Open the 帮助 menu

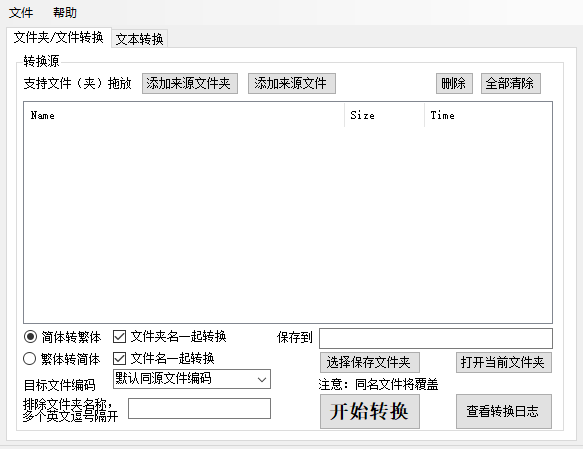(x=65, y=13)
